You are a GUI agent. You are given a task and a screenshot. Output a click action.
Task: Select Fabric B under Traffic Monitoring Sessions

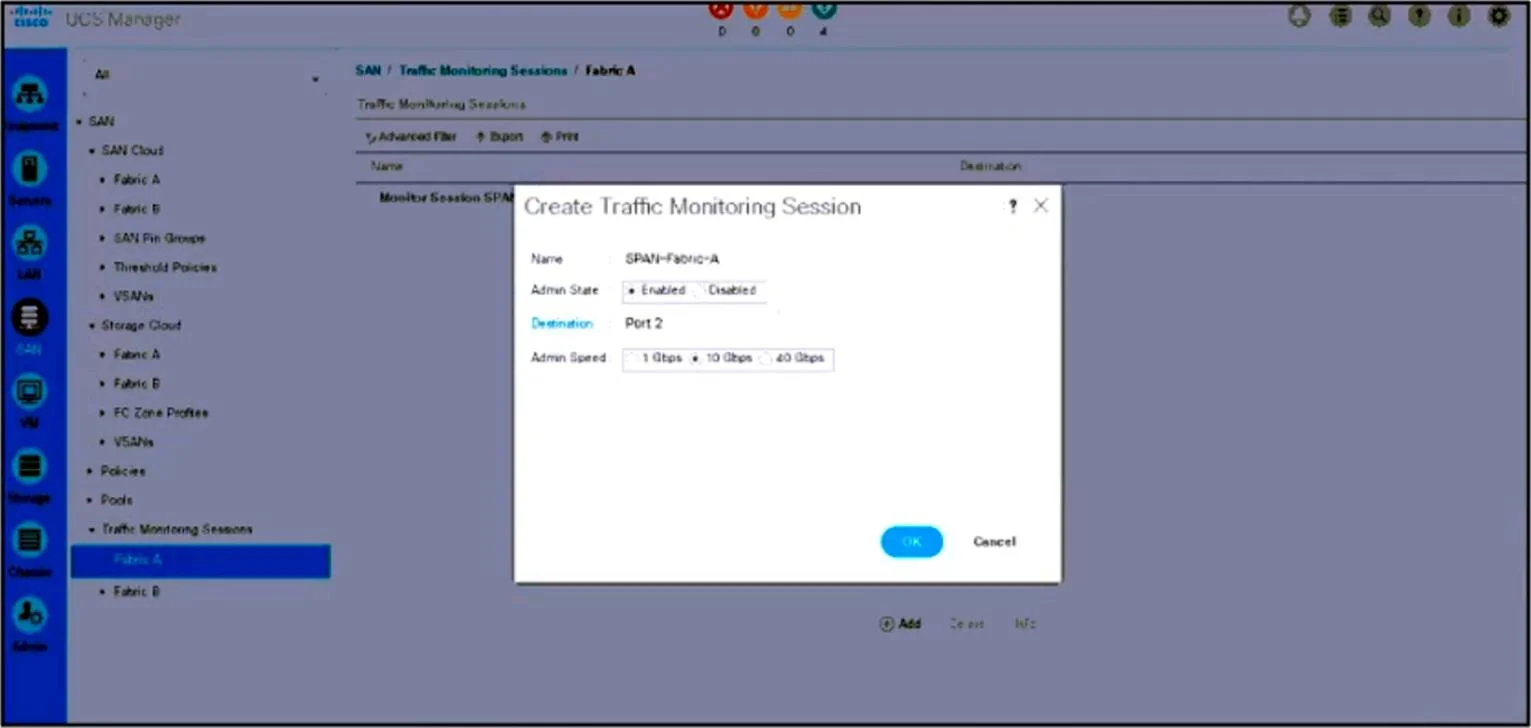tap(137, 592)
